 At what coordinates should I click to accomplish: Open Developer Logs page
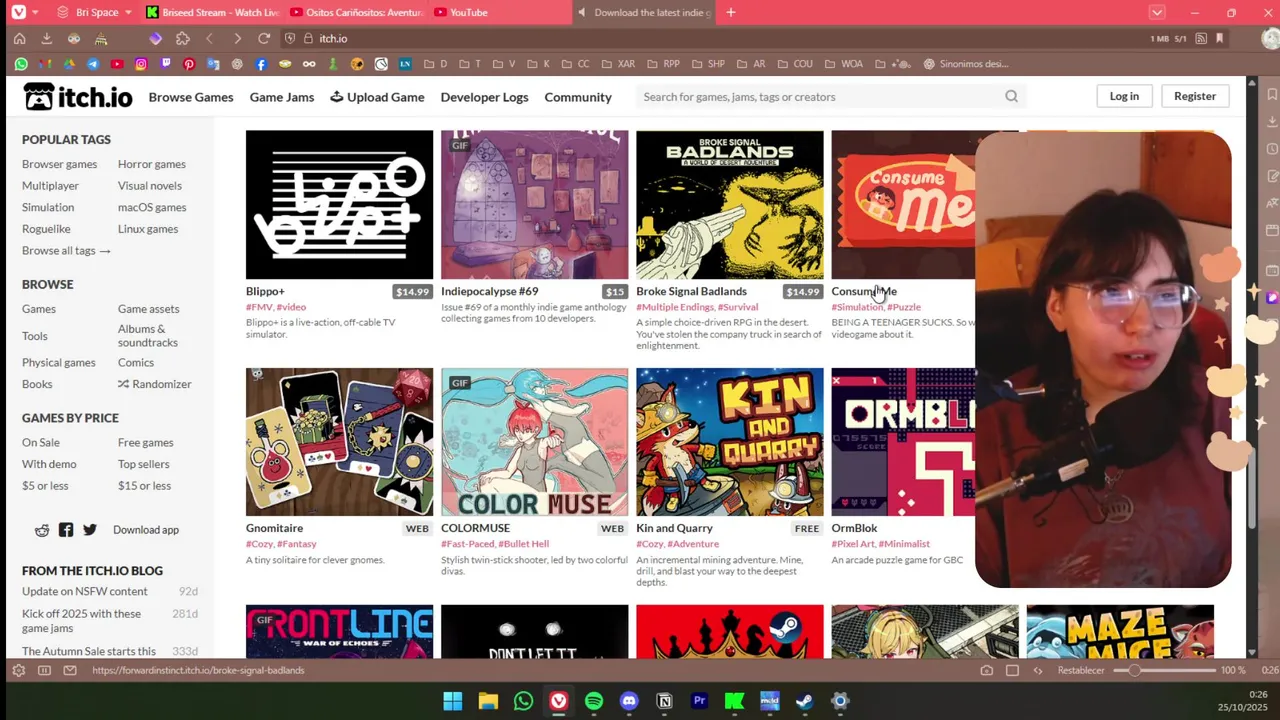(x=484, y=97)
